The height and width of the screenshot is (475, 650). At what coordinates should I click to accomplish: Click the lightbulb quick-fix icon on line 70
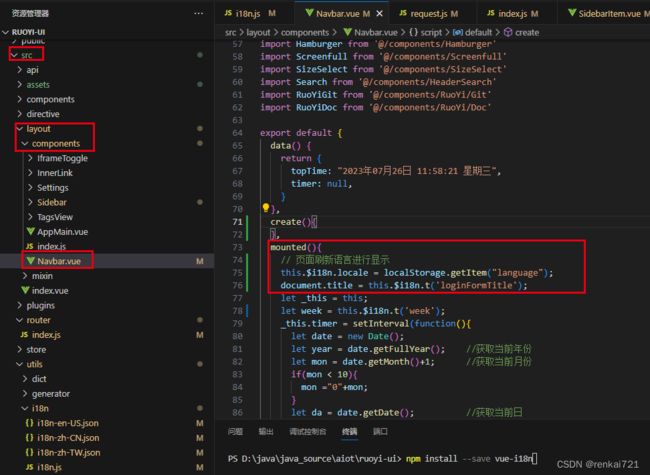click(265, 208)
